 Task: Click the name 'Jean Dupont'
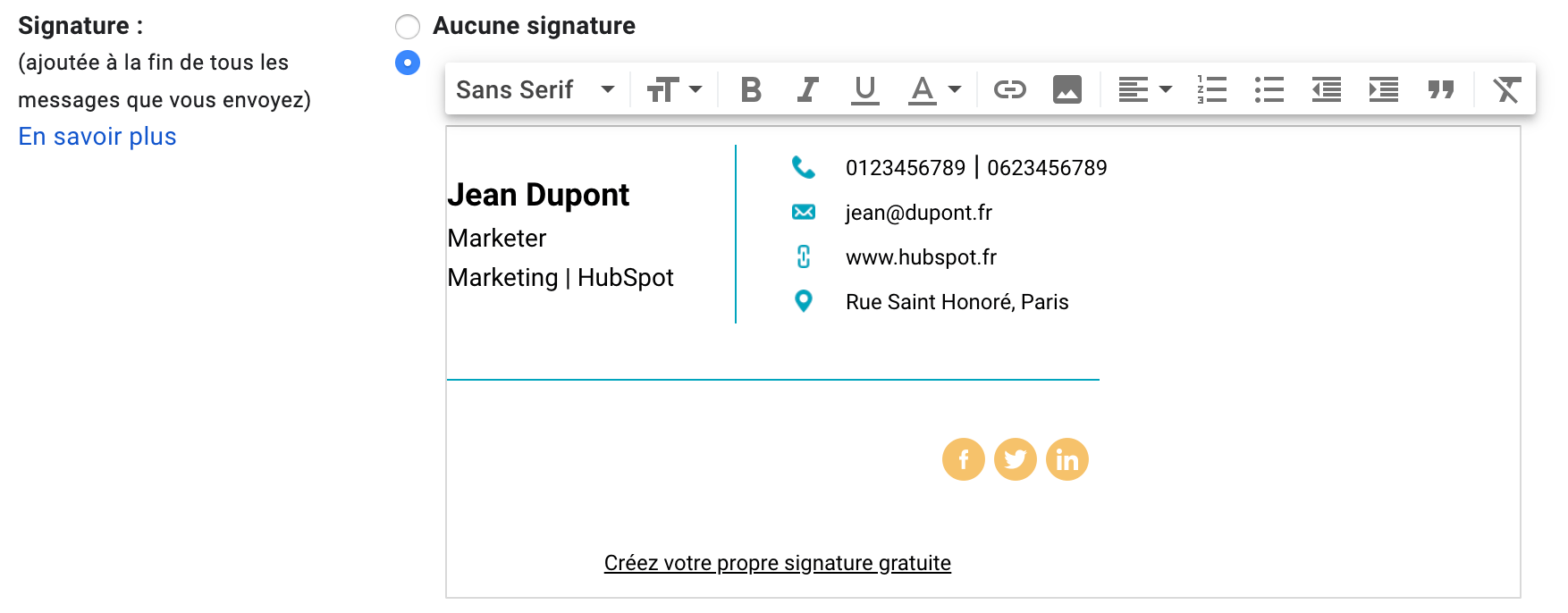538,195
